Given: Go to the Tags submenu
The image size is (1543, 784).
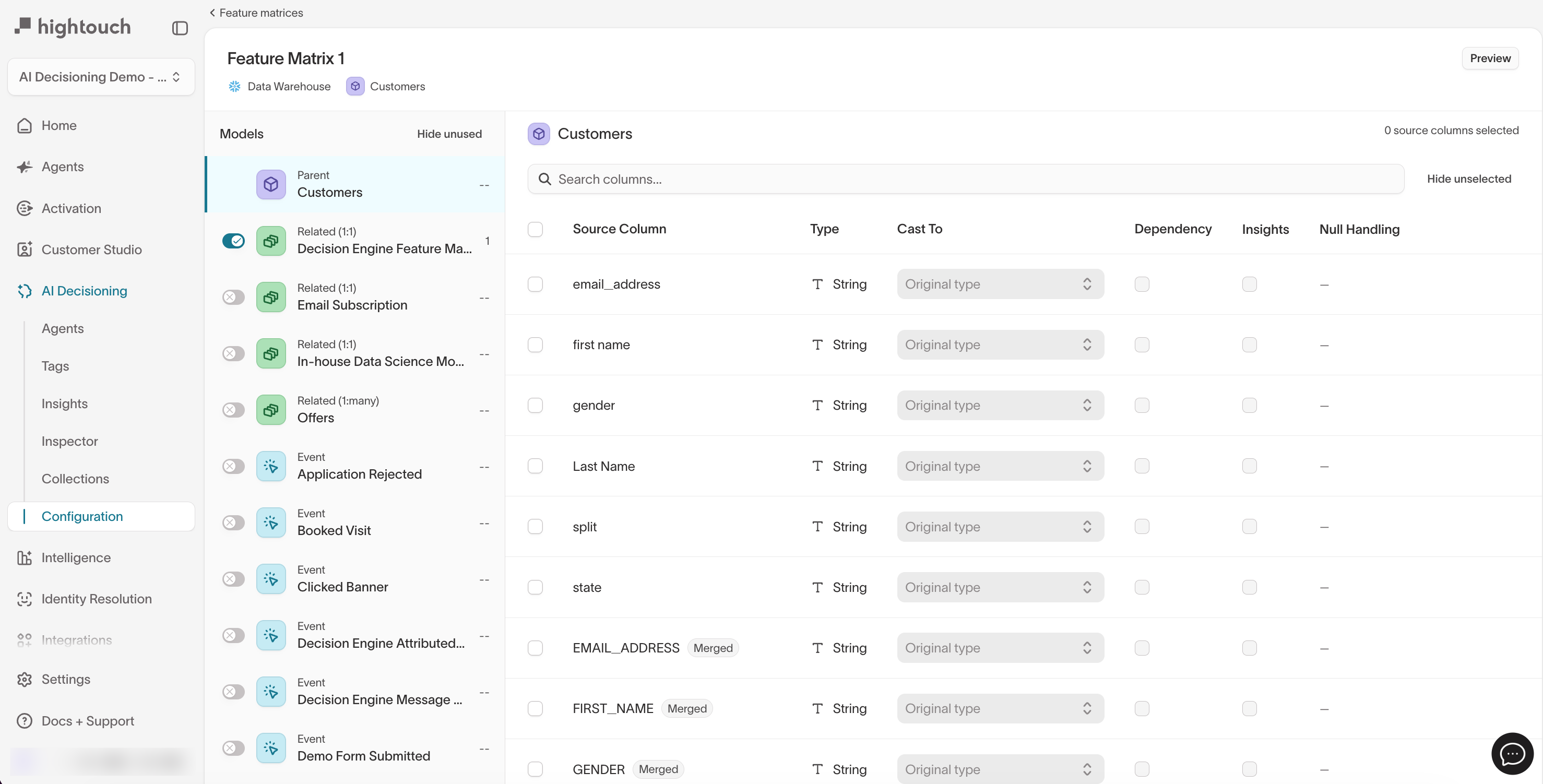Looking at the screenshot, I should tap(55, 365).
